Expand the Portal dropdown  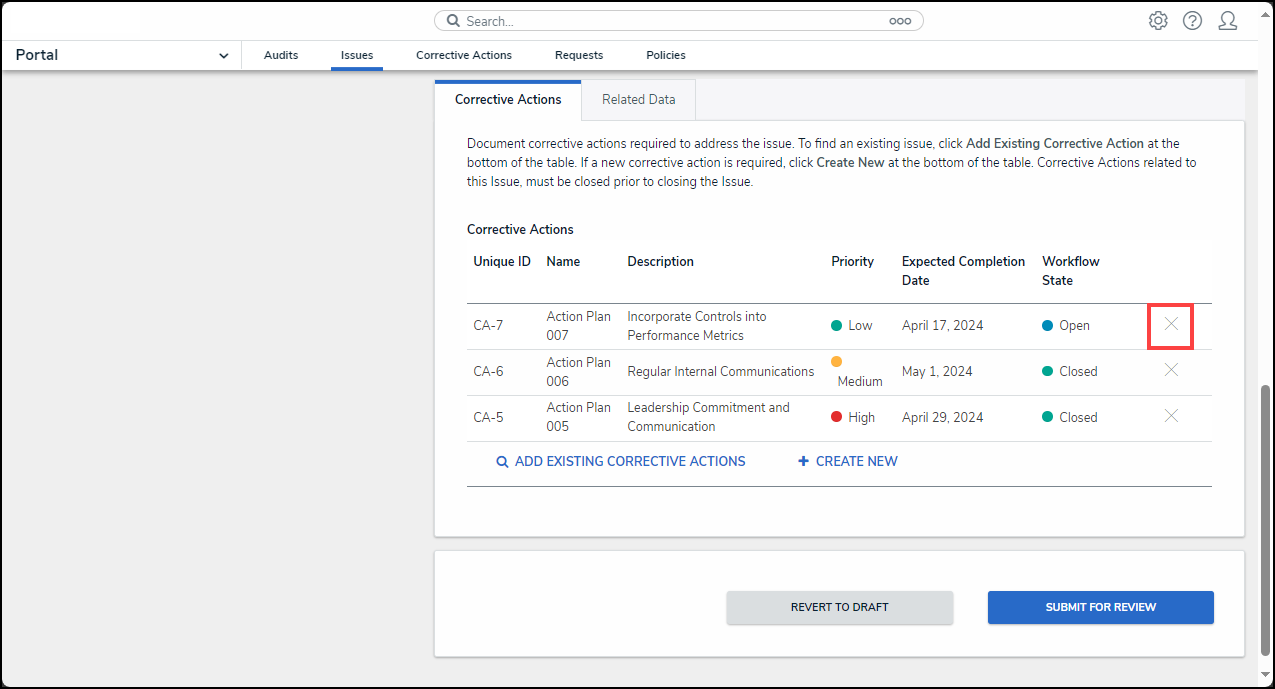click(223, 56)
